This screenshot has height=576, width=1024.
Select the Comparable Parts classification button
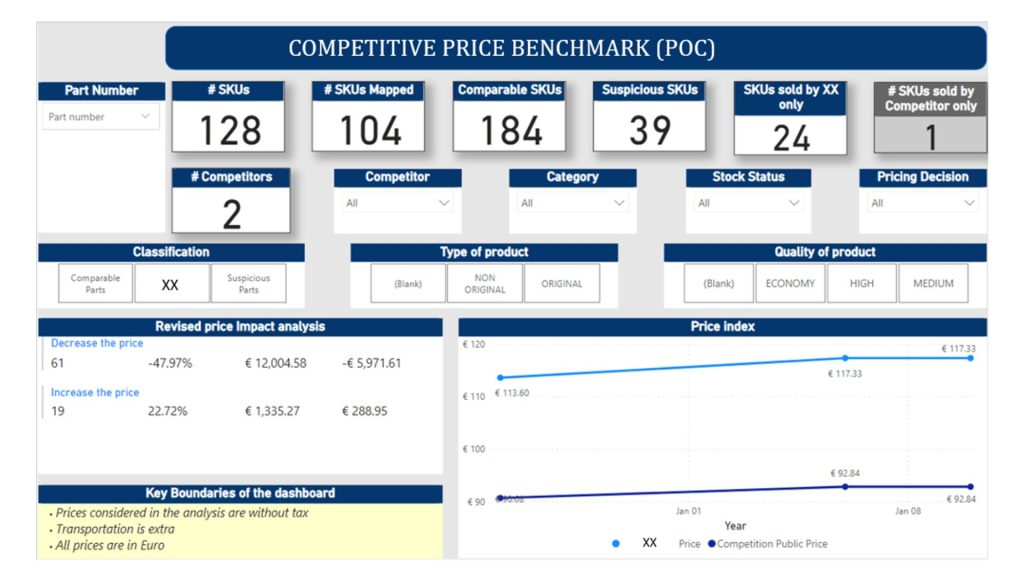pyautogui.click(x=96, y=284)
